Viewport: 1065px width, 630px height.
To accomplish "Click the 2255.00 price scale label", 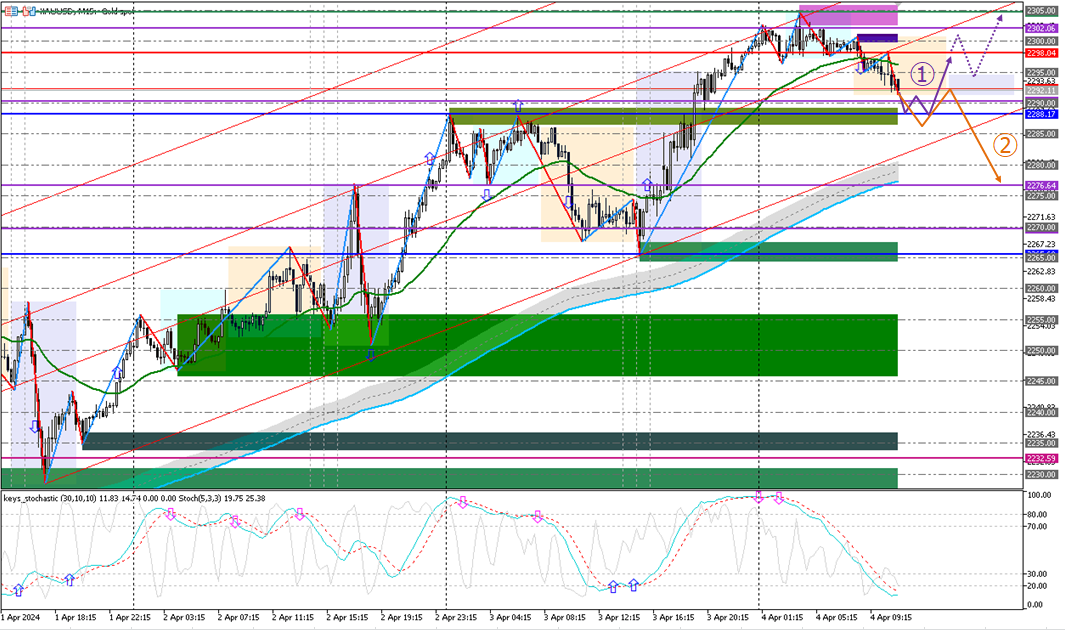I will click(1041, 320).
